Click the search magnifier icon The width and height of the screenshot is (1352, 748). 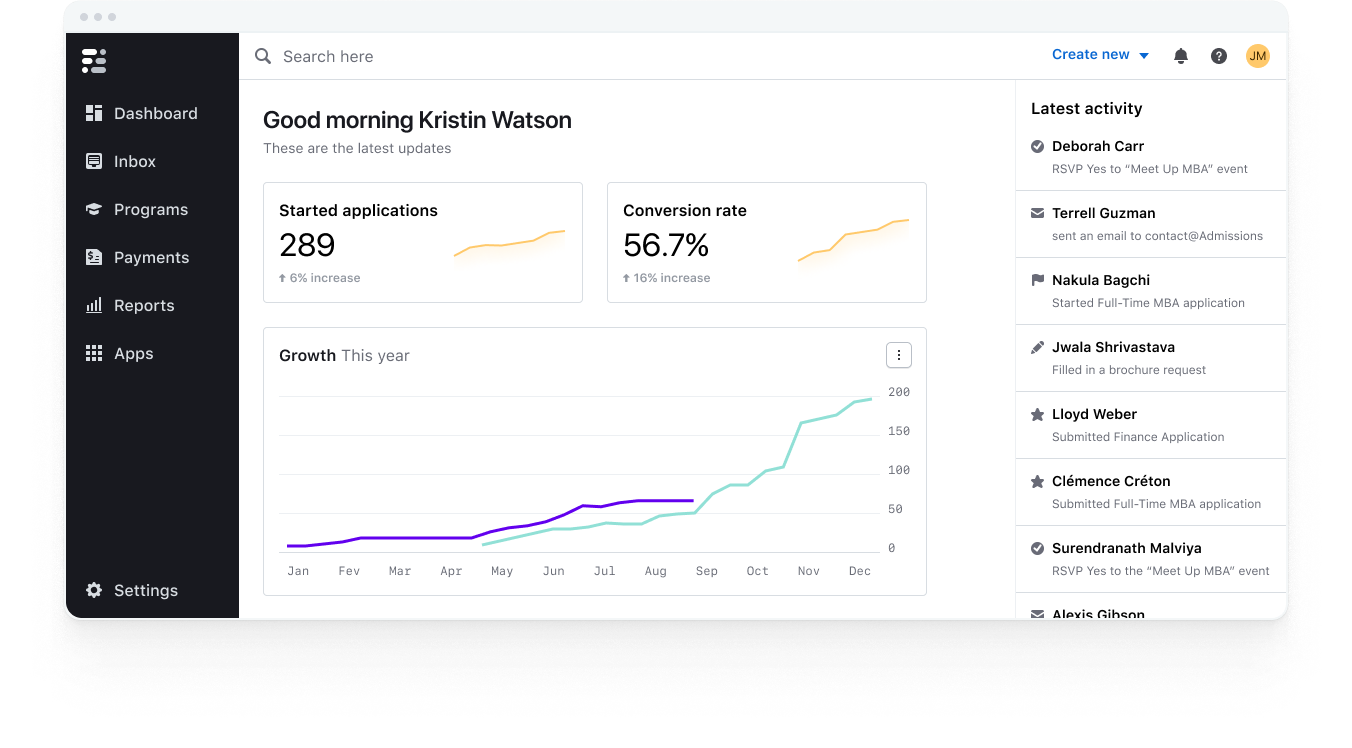coord(263,56)
